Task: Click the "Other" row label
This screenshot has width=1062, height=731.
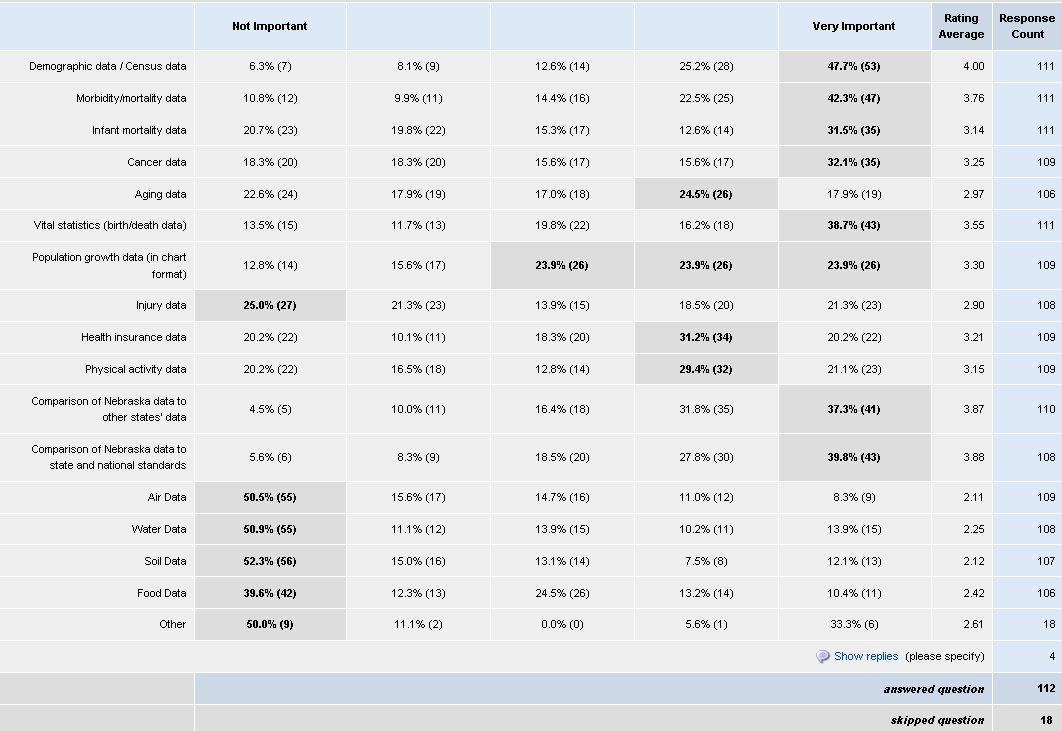Action: point(173,624)
